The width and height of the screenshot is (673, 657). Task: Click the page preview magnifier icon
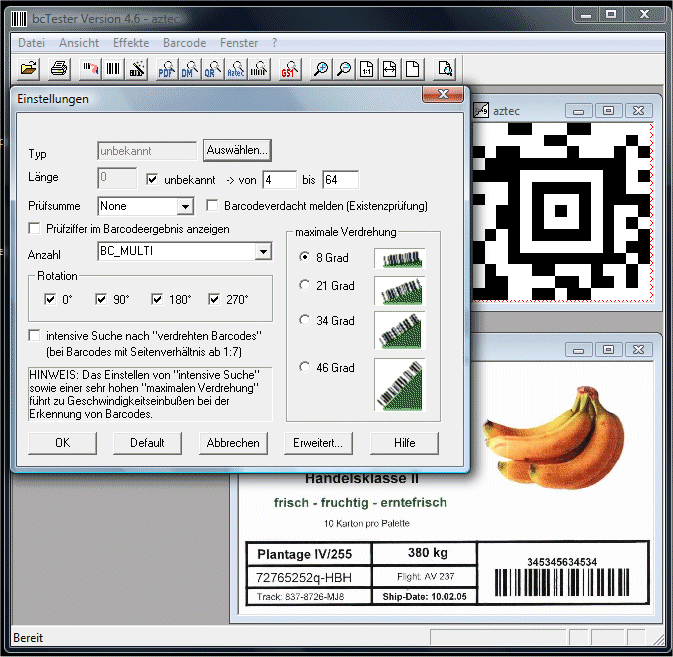coord(444,69)
